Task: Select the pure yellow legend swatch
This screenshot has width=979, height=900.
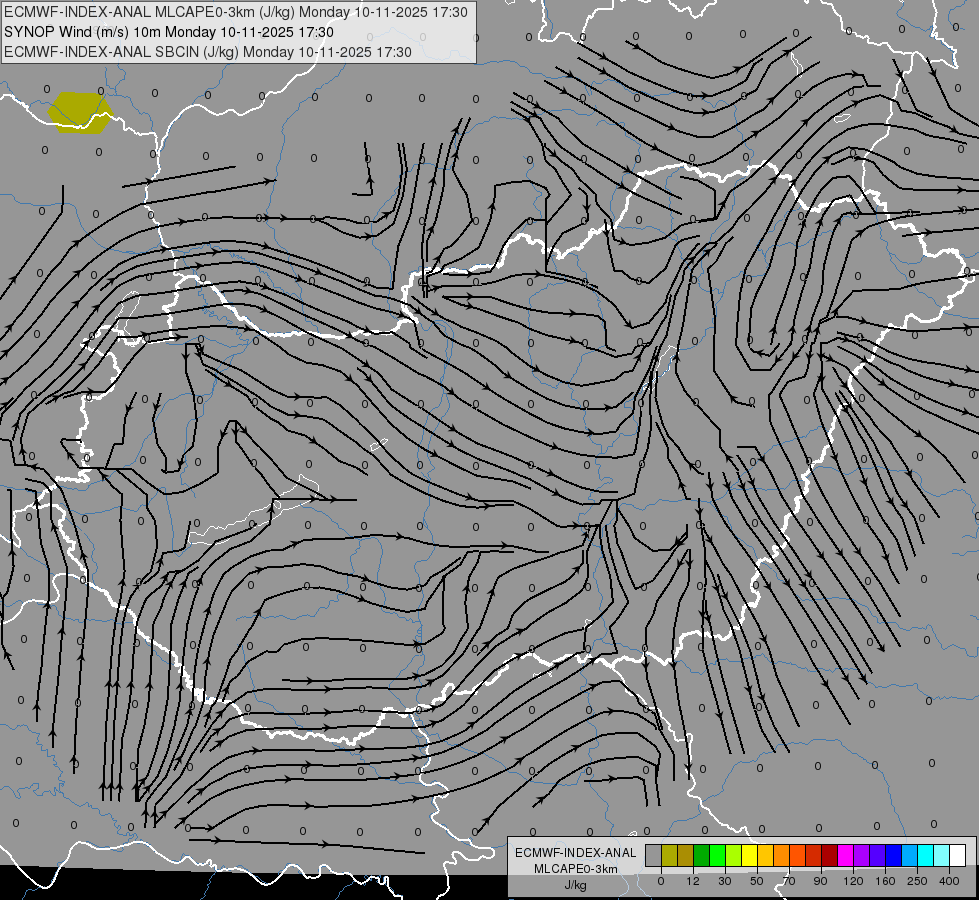Action: pos(749,855)
